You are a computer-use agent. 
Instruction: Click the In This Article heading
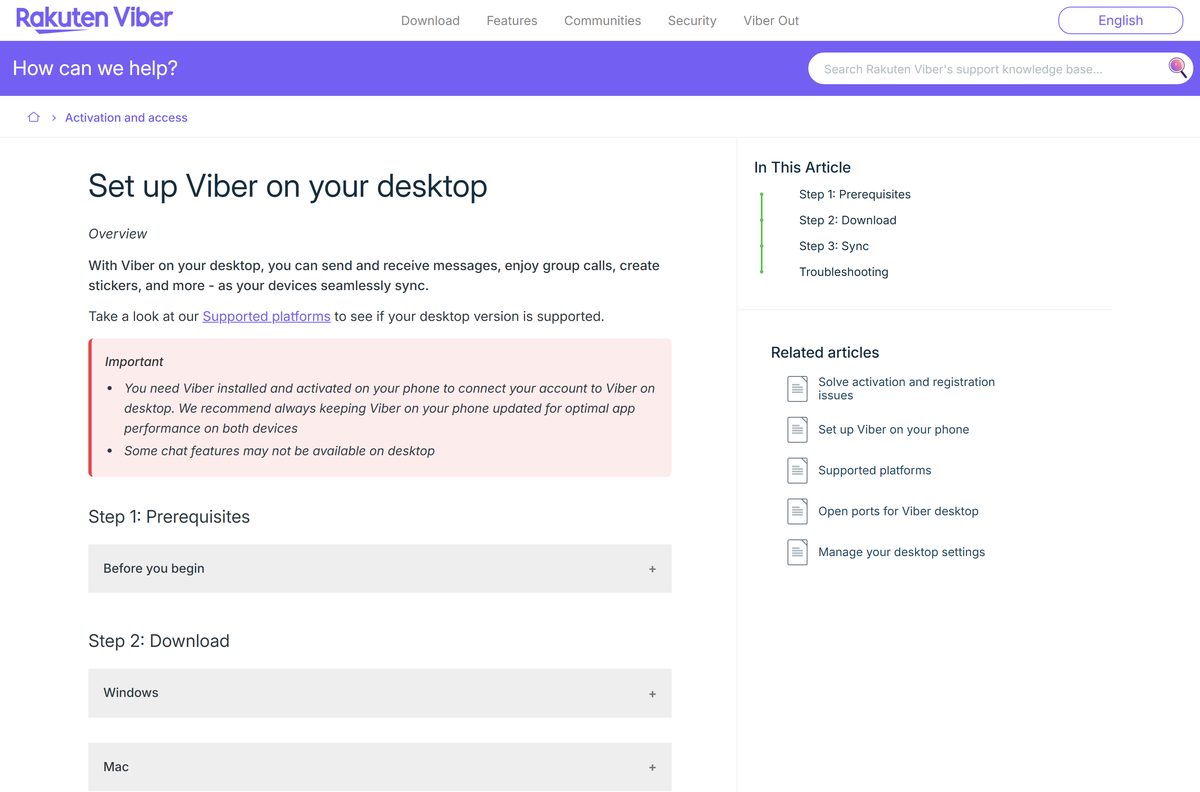(803, 167)
